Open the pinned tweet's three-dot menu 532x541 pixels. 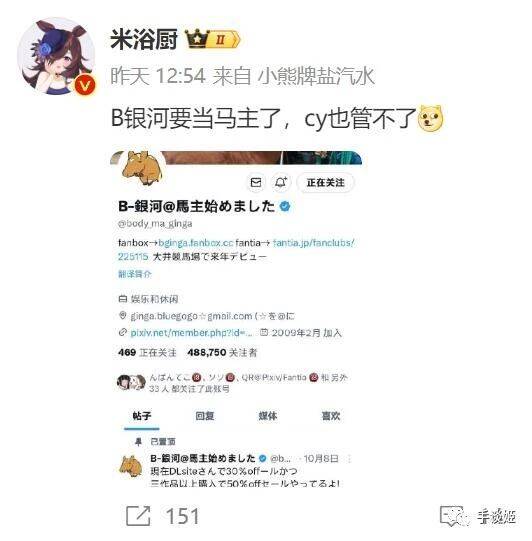click(x=349, y=459)
